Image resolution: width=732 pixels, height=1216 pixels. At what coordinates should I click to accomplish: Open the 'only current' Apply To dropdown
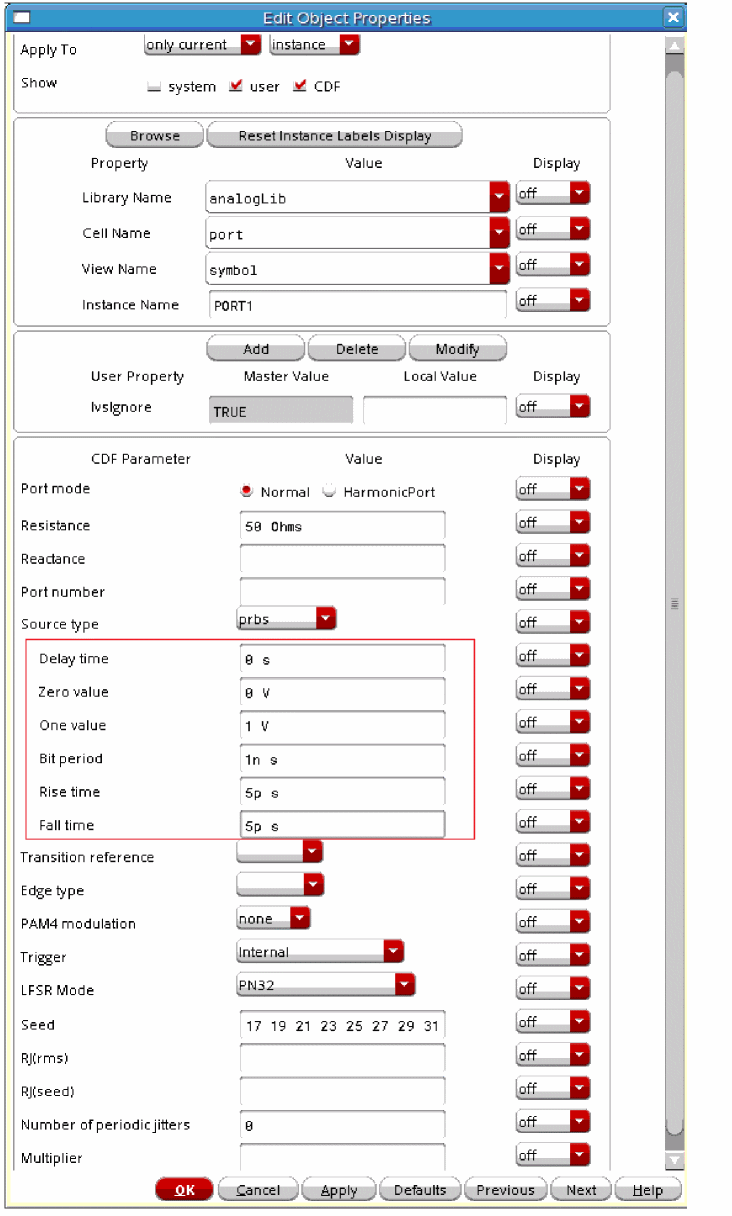(203, 45)
